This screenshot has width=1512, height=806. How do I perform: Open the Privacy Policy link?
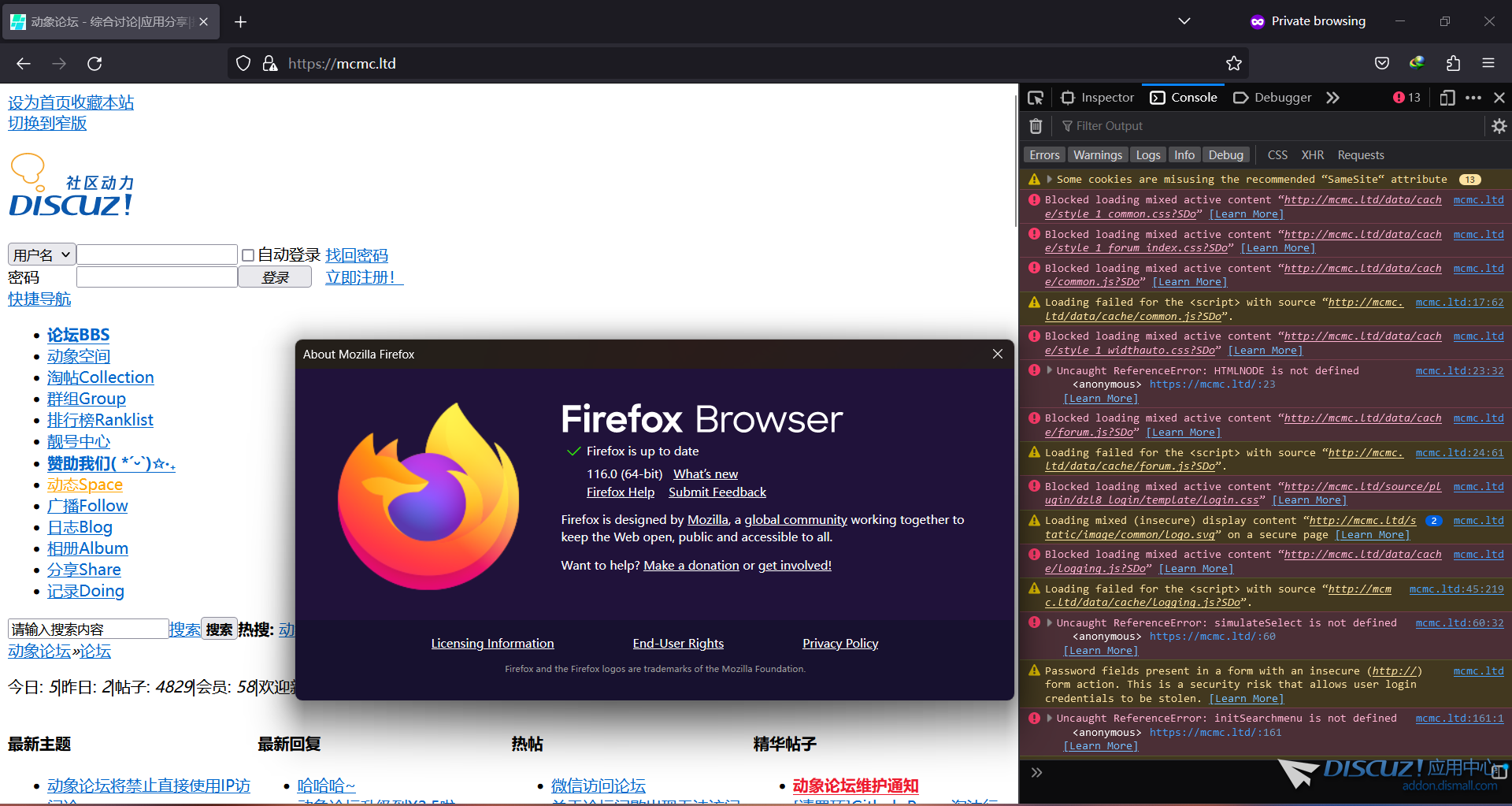[840, 643]
